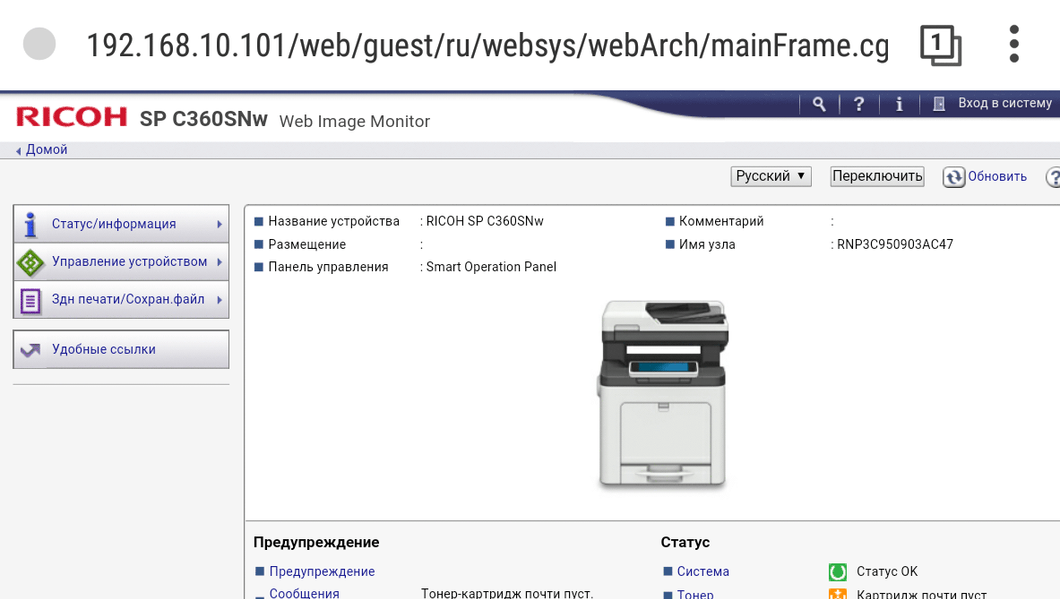Click the info 'i' icon in header
This screenshot has width=1060, height=599.
tap(898, 104)
